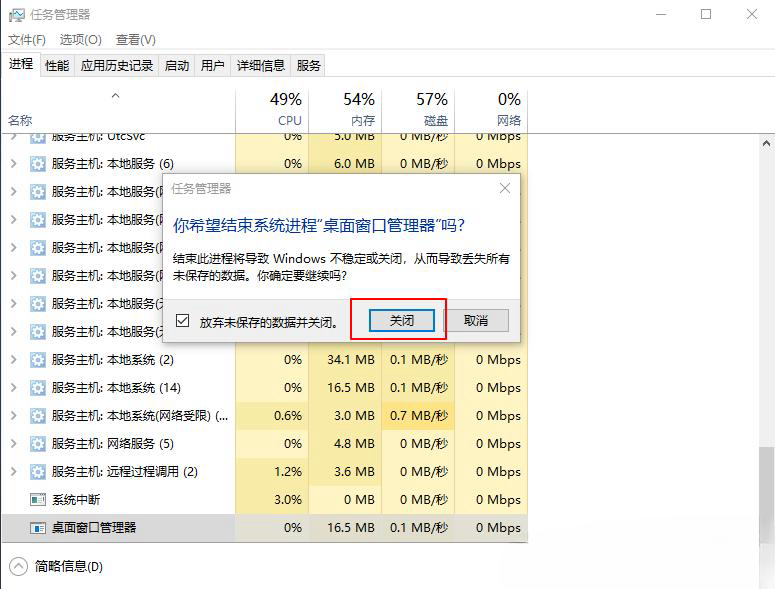
Task: Click gear icon of 服务主机: 远程过程调用 (2)
Action: [x=38, y=472]
